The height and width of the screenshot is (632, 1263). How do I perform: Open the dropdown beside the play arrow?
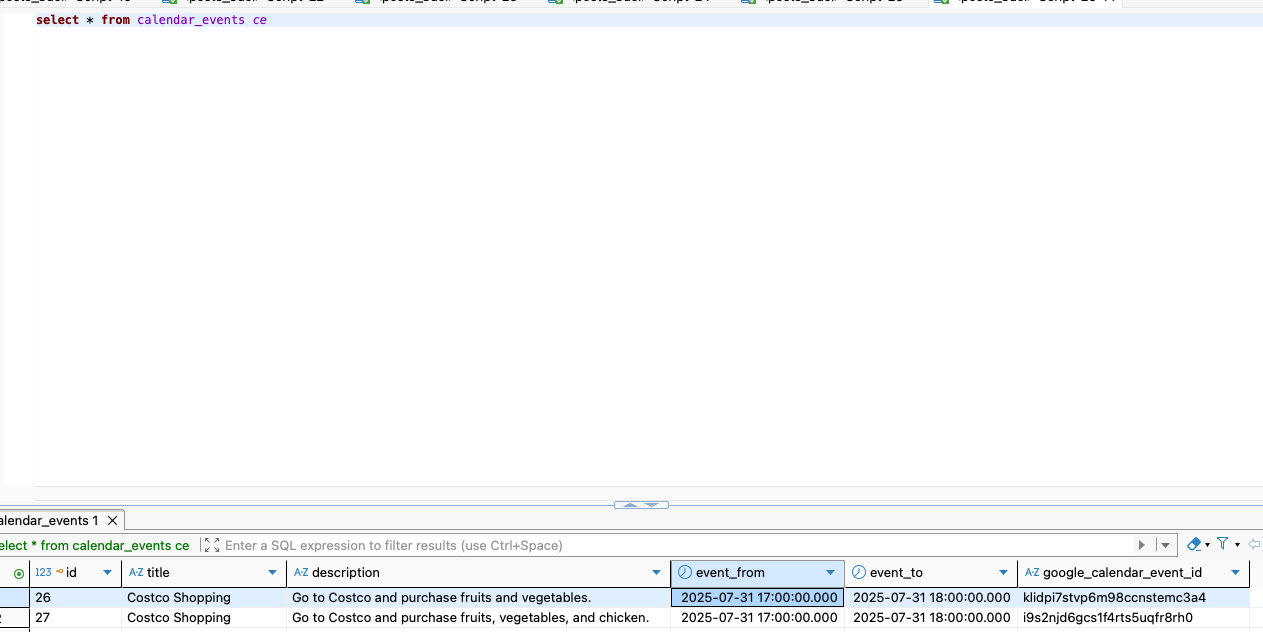tap(1165, 544)
